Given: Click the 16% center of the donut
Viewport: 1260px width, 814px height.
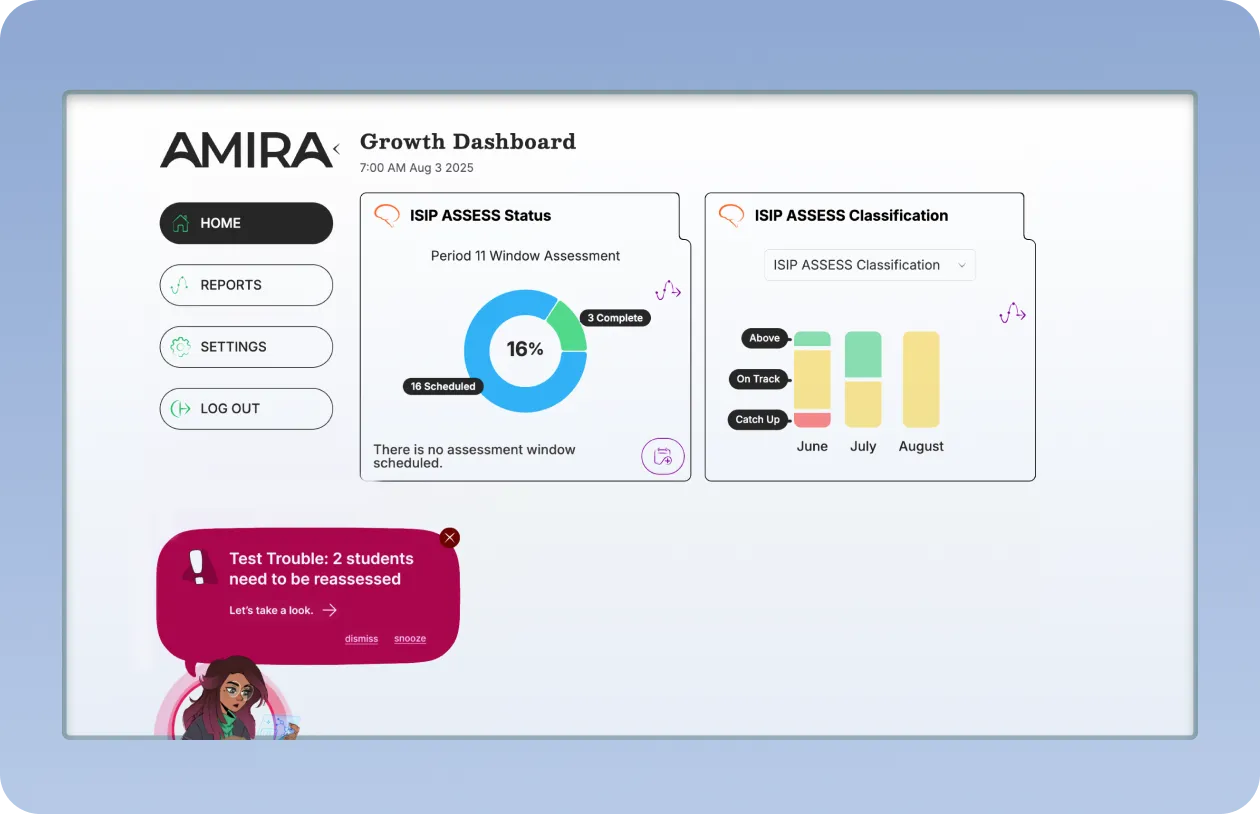Looking at the screenshot, I should (x=525, y=349).
